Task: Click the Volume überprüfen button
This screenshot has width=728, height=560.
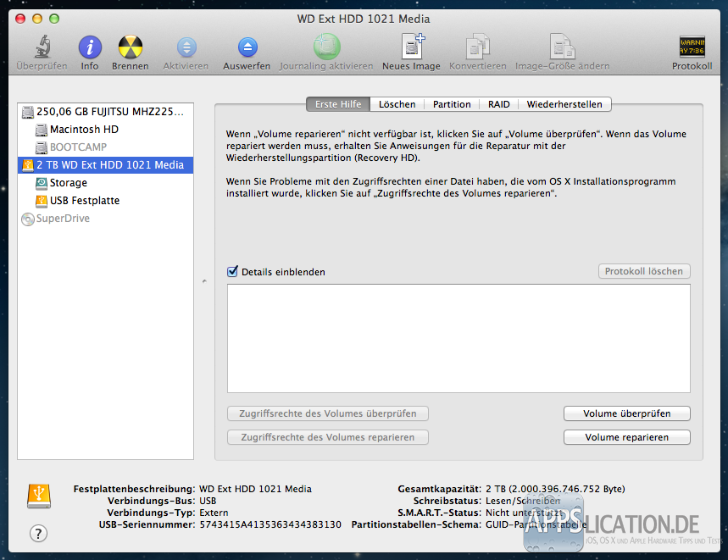Action: pyautogui.click(x=627, y=413)
